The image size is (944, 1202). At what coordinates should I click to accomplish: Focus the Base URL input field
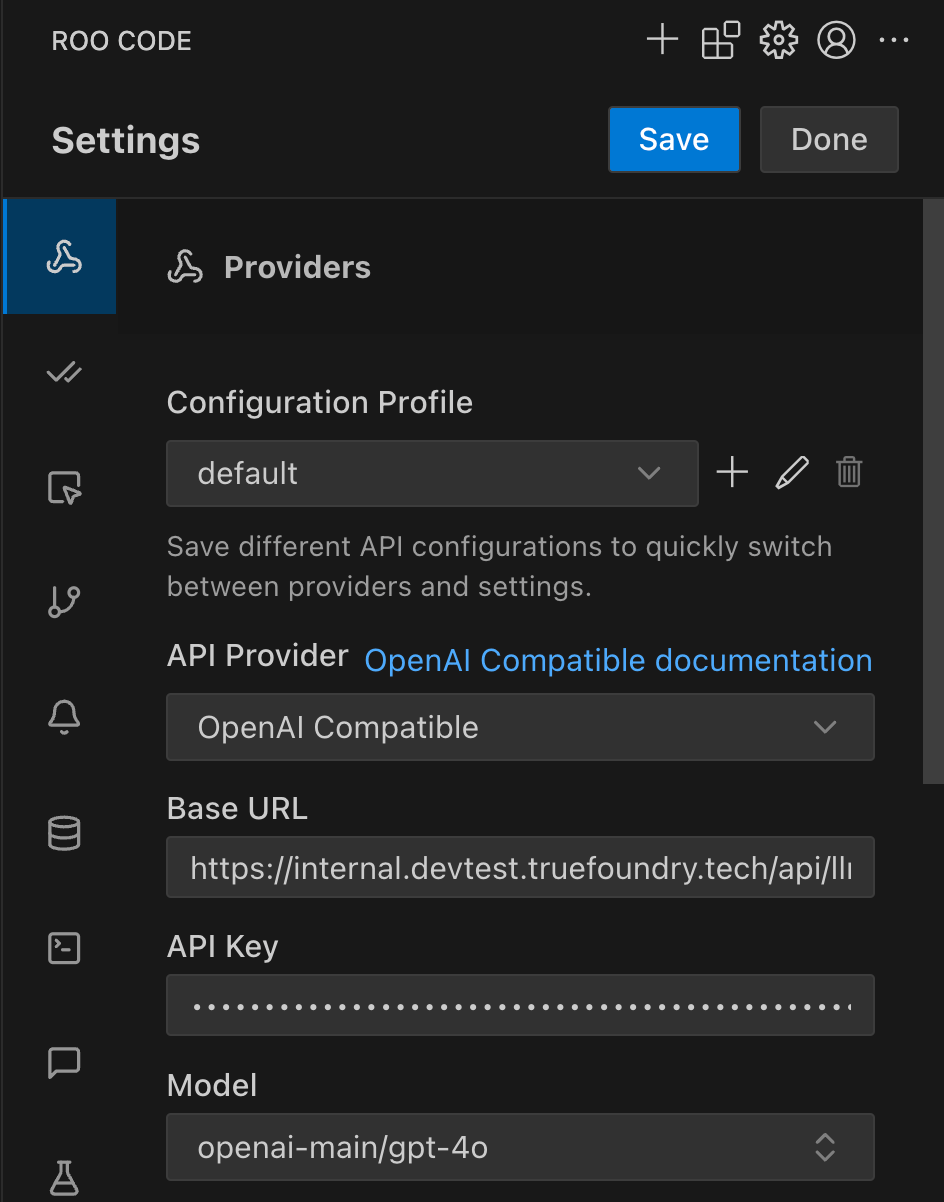click(x=520, y=867)
